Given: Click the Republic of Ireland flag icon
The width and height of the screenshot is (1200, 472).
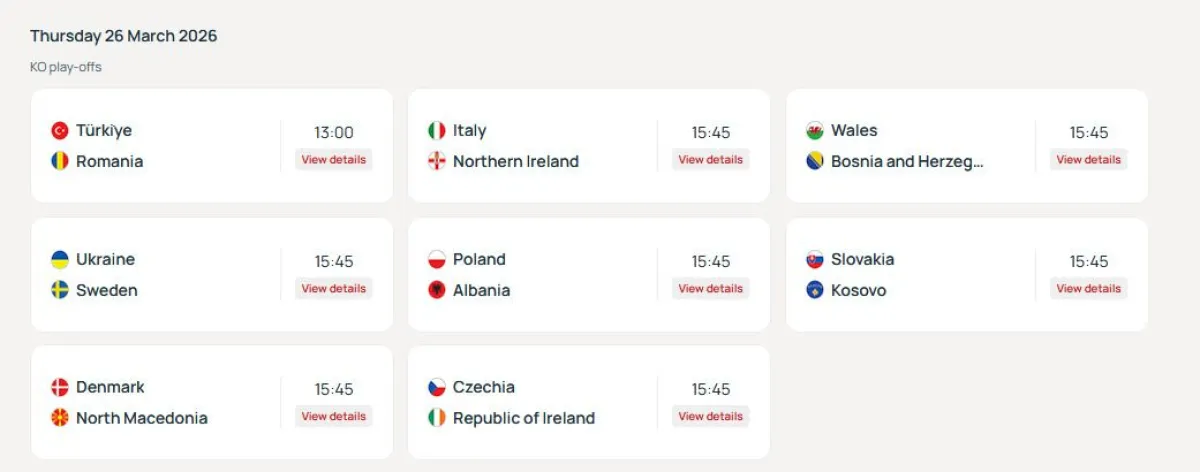Looking at the screenshot, I should pos(437,418).
